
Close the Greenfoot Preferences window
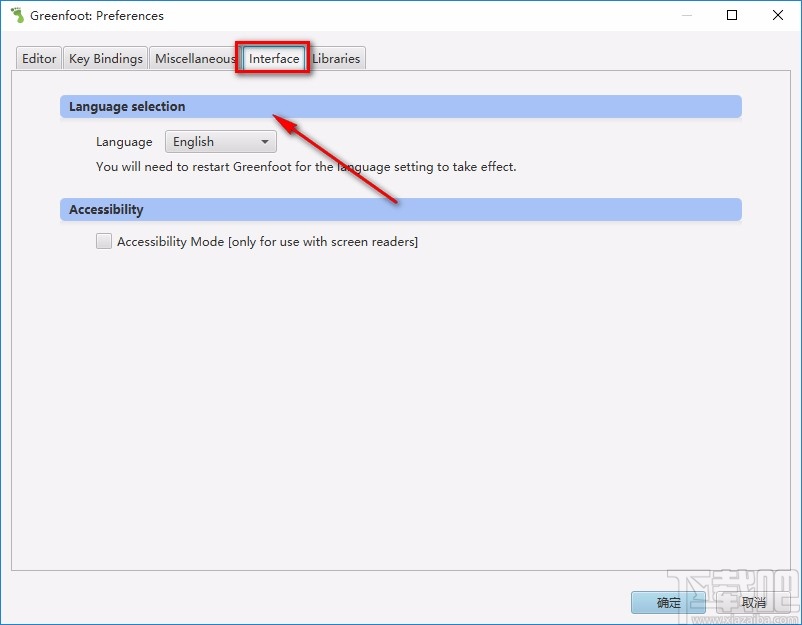click(x=778, y=15)
